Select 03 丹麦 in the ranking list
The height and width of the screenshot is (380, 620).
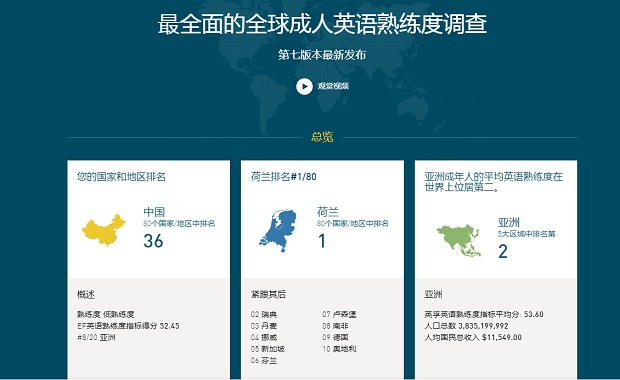coord(264,326)
